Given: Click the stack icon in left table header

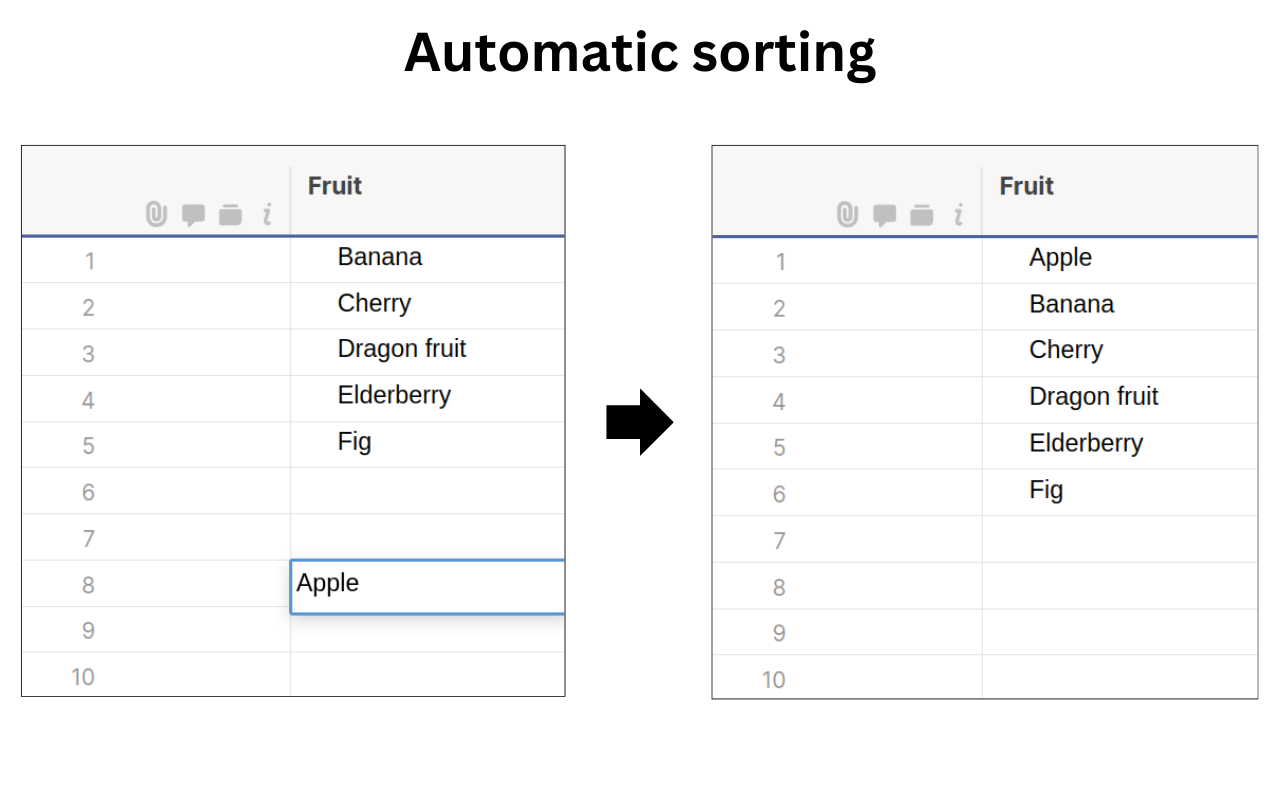Looking at the screenshot, I should [231, 214].
